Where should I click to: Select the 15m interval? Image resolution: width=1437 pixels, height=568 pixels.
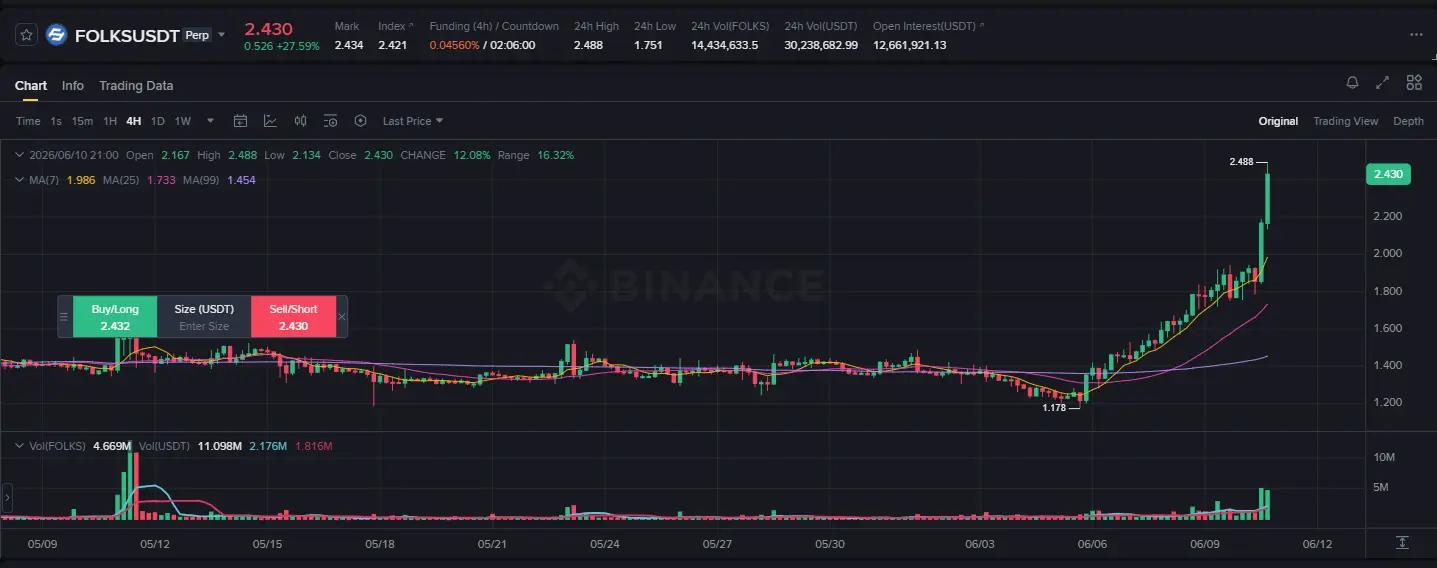[x=82, y=121]
